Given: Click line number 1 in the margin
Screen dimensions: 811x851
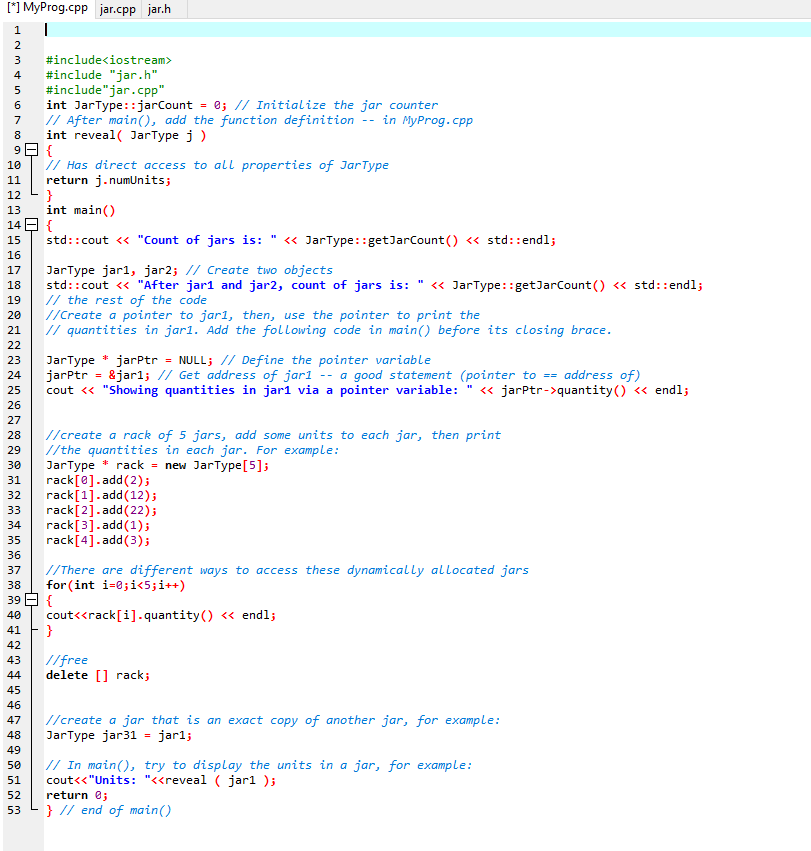Looking at the screenshot, I should coord(17,29).
